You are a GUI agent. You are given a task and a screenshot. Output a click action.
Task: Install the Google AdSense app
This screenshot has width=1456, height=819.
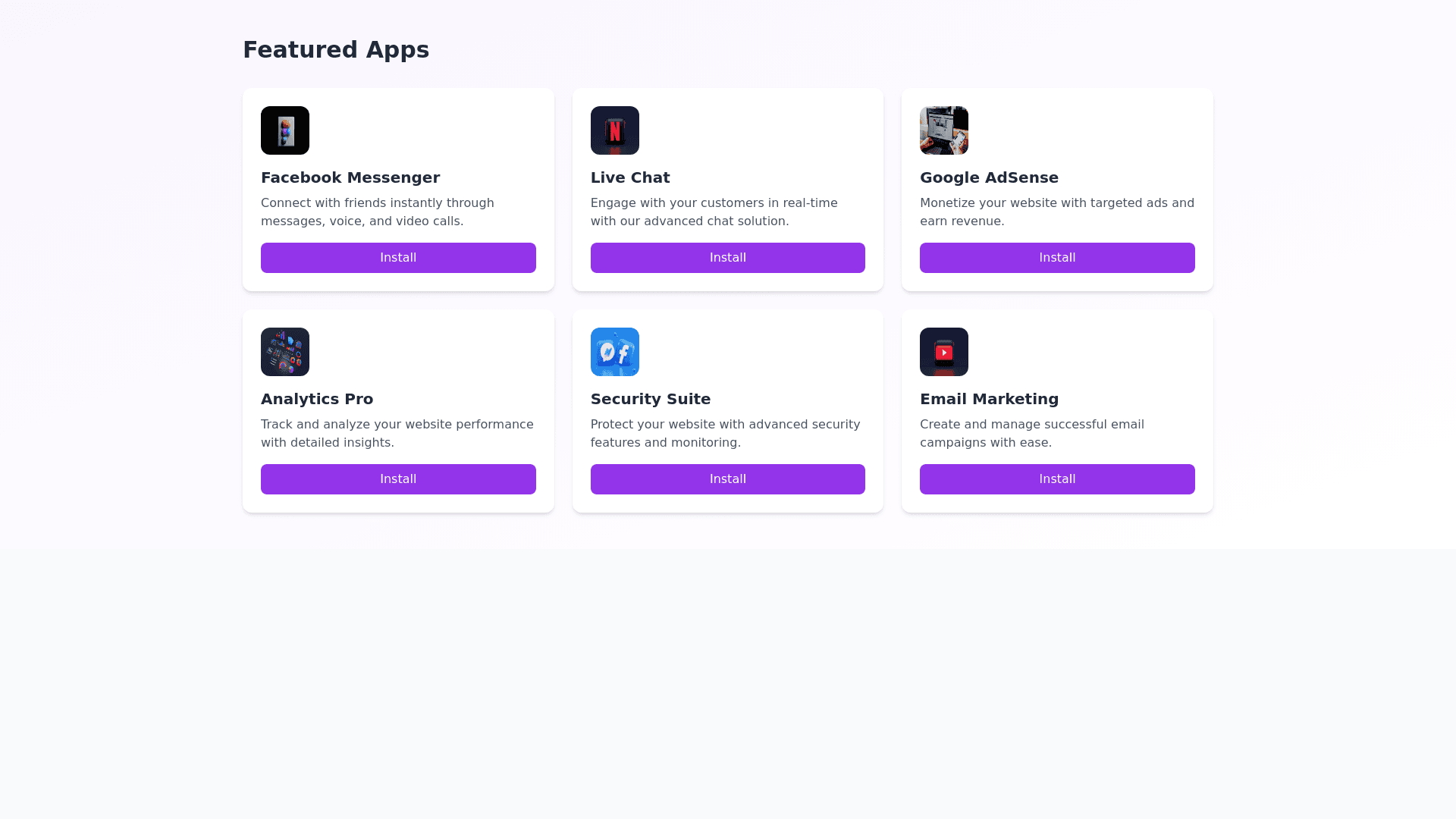click(1057, 258)
